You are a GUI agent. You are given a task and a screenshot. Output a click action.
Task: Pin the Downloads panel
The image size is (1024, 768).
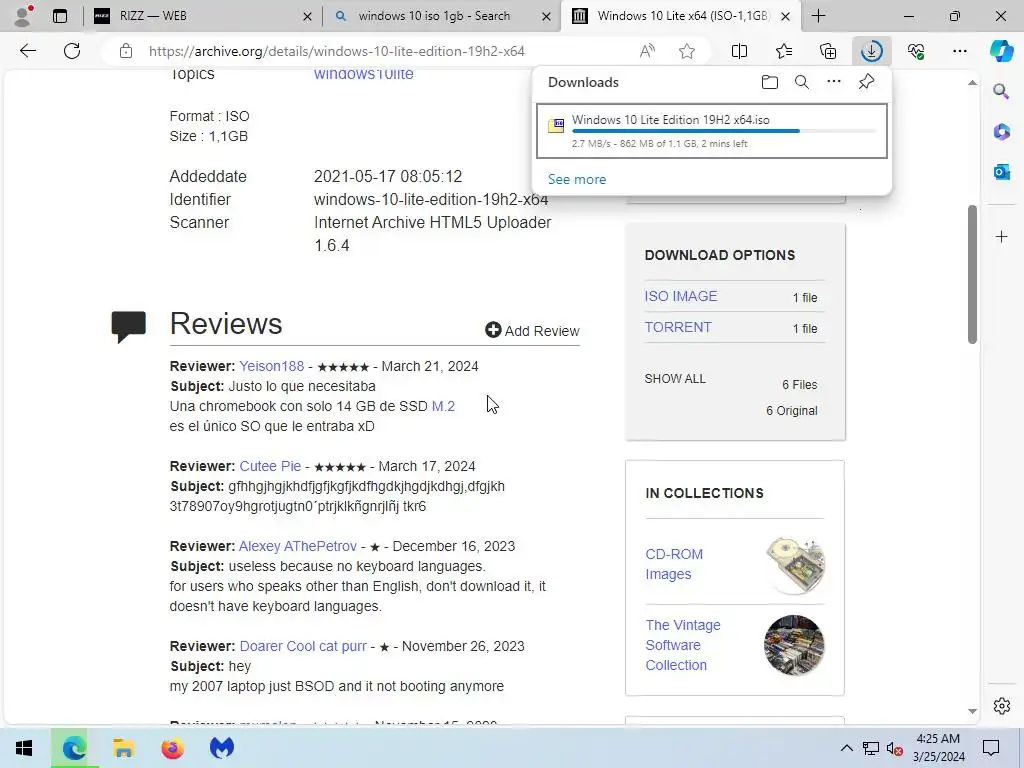point(866,82)
